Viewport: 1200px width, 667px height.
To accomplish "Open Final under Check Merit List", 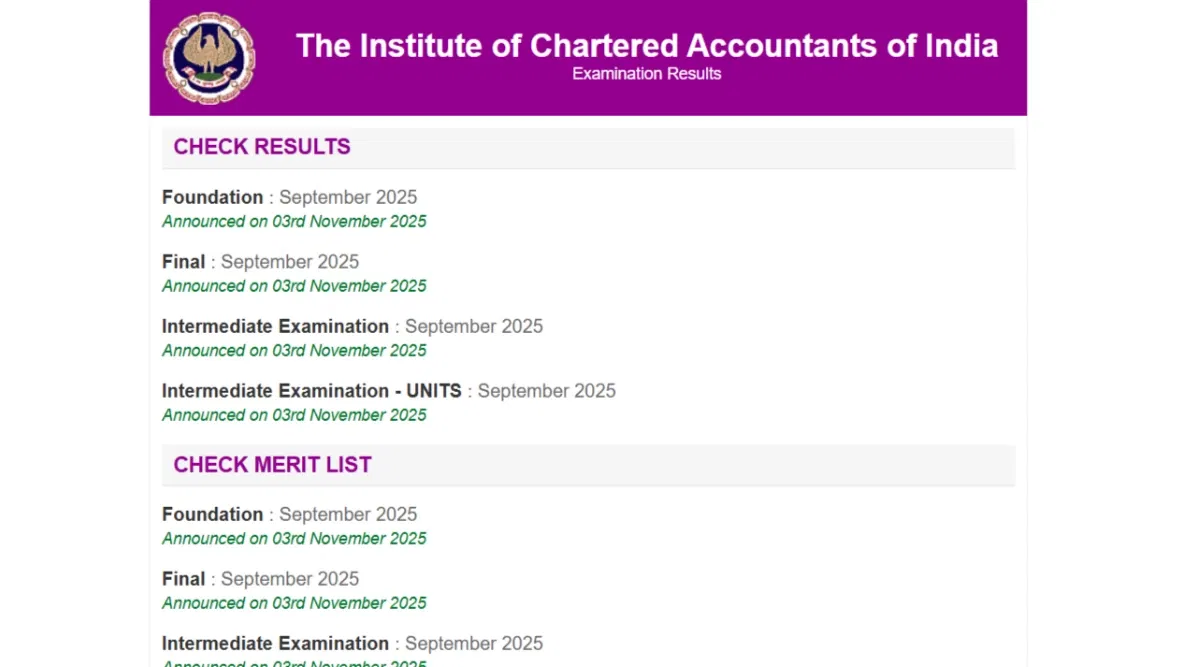I will [184, 579].
